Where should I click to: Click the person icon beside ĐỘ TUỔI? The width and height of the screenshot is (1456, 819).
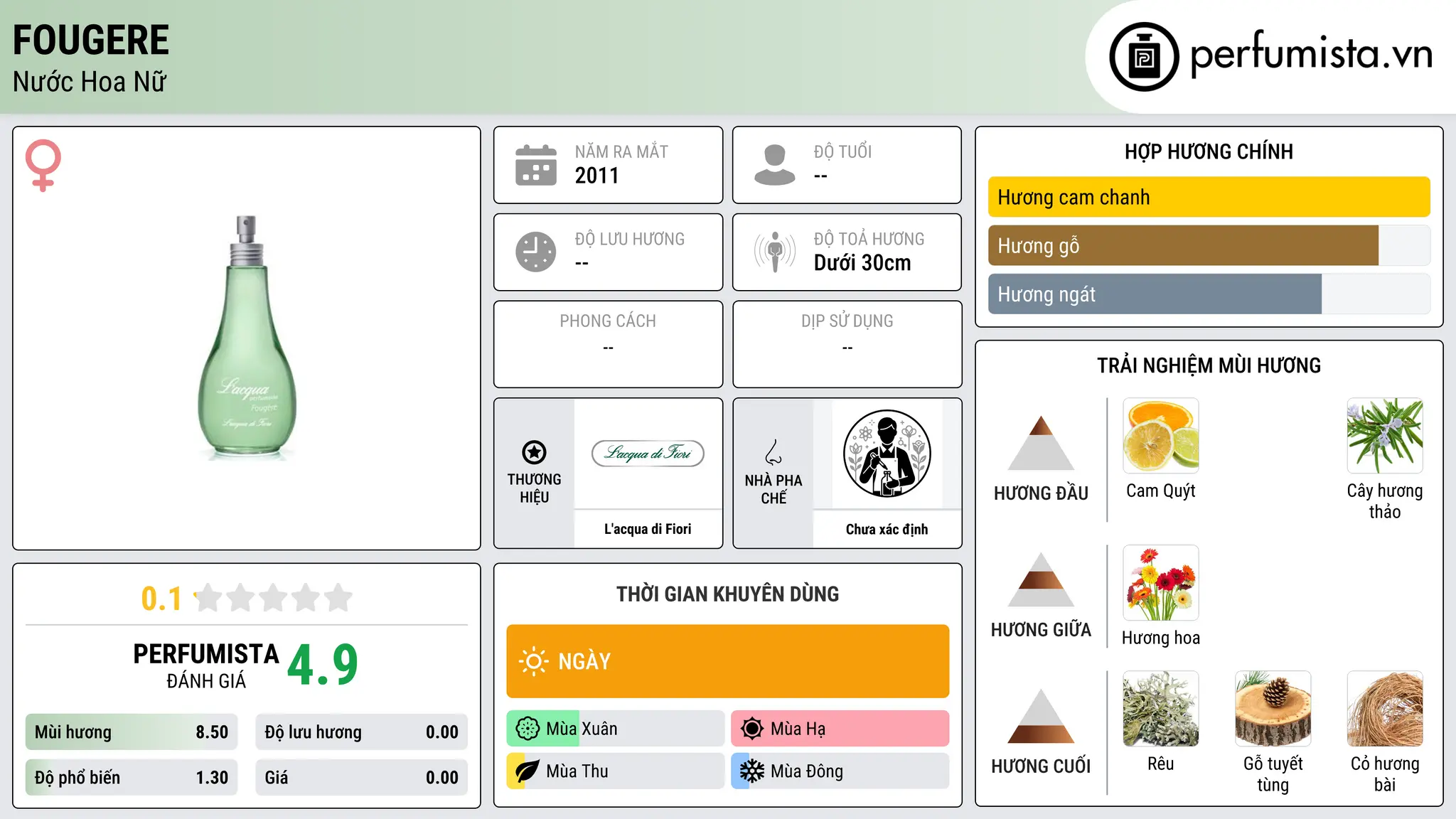tap(775, 165)
